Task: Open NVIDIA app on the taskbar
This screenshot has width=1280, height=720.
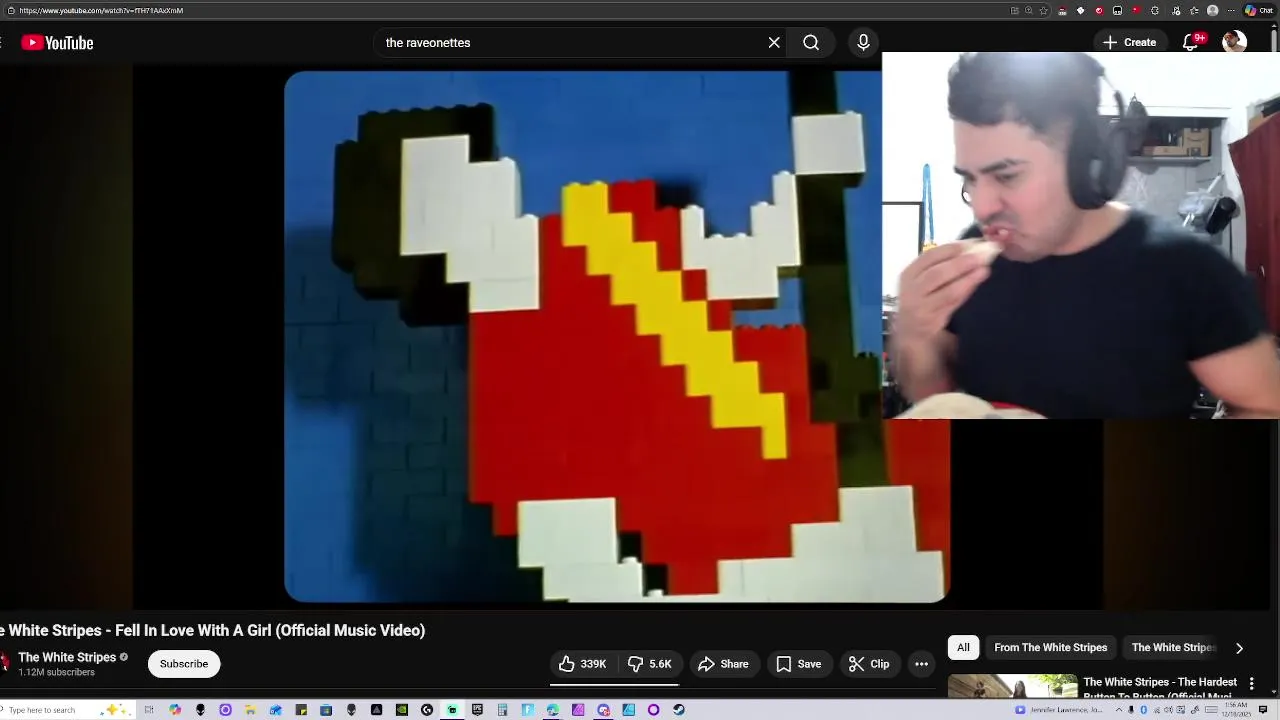Action: pos(402,710)
